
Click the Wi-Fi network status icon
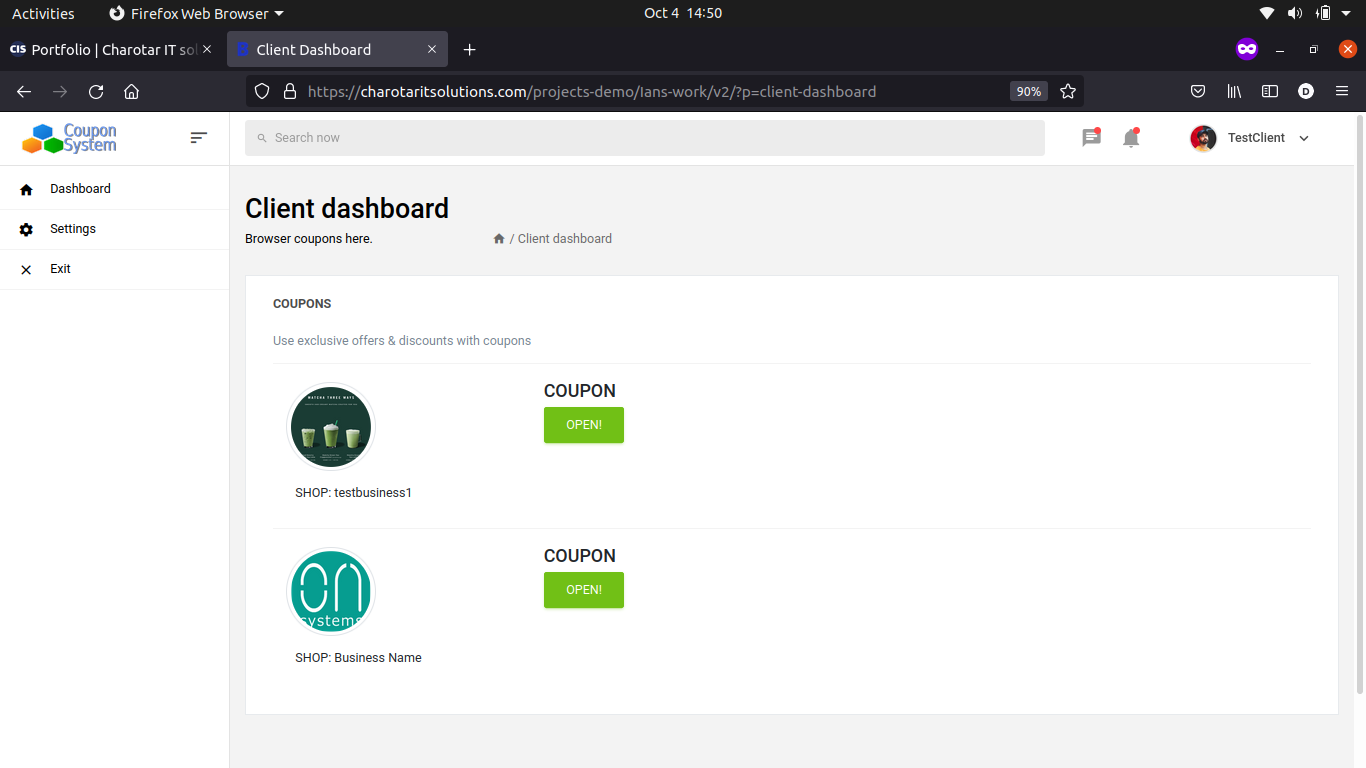coord(1267,13)
